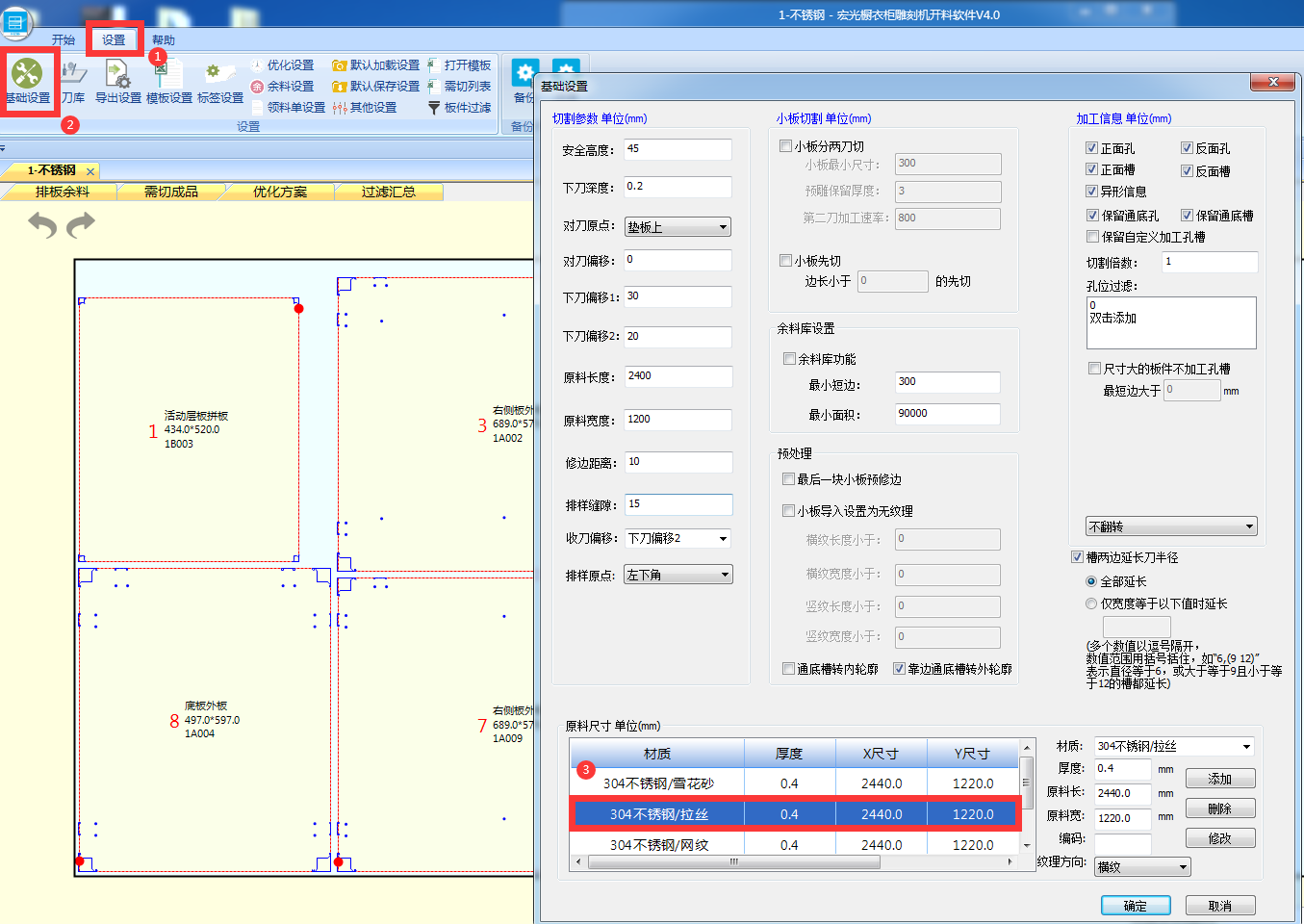The image size is (1304, 924).
Task: Uncheck 反面槽 checkbox
Action: [x=1187, y=170]
